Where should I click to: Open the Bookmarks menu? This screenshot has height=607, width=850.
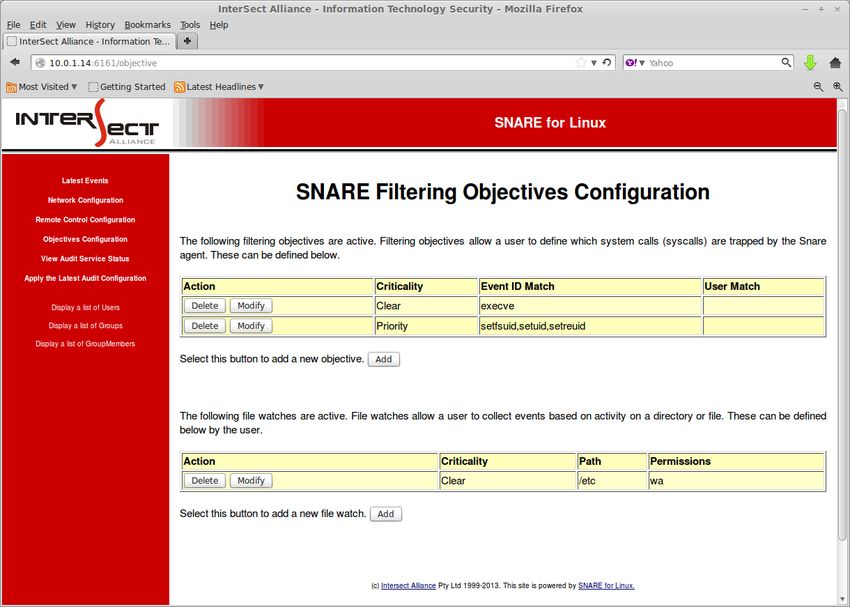coord(147,25)
